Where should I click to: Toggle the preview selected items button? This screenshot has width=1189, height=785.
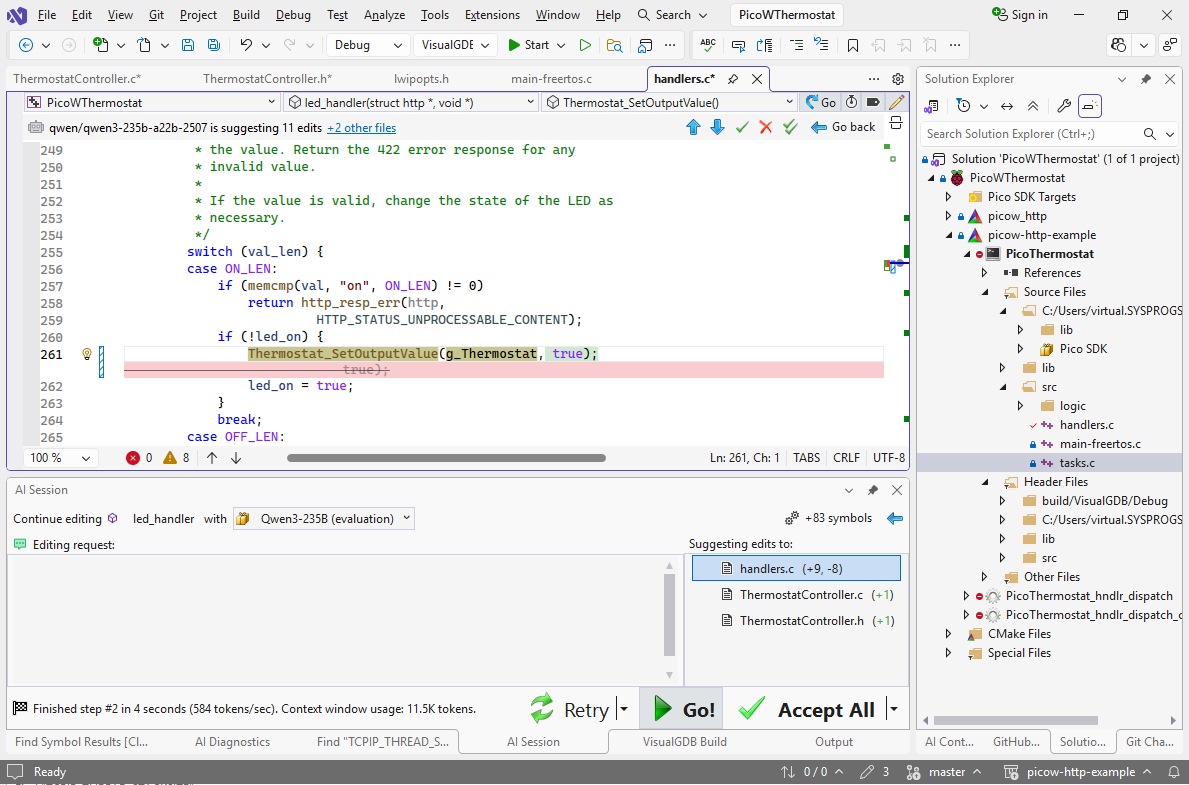(1091, 106)
